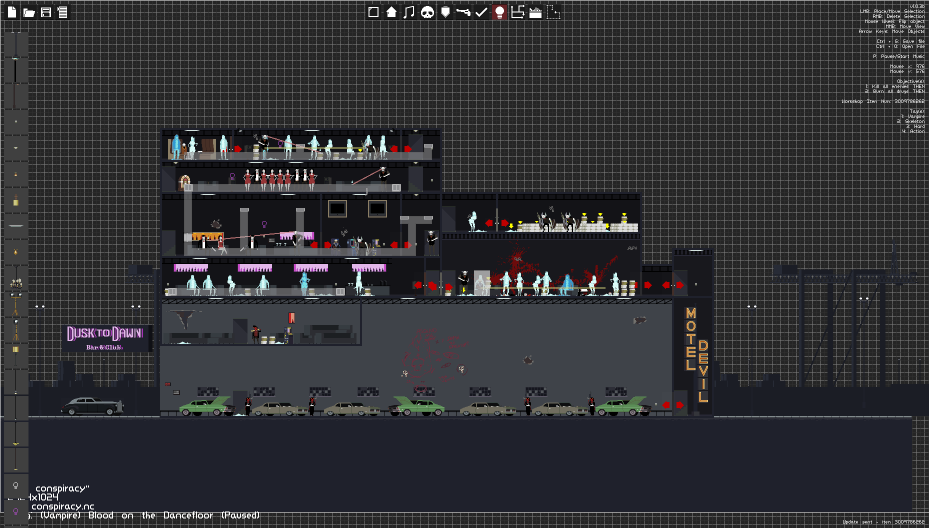Image resolution: width=929 pixels, height=528 pixels.
Task: Open the level properties list icon
Action: click(62, 12)
